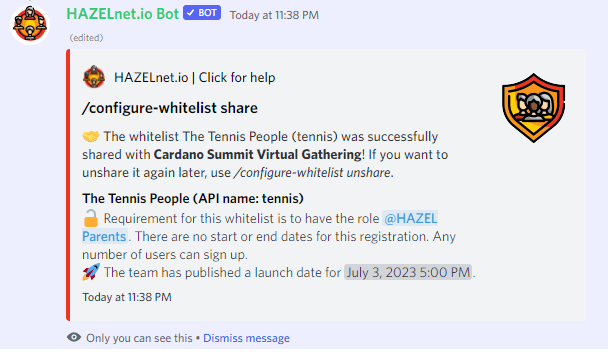Click the 'The Tennis People (API name: tennis)' heading
608x362 pixels.
pos(193,198)
